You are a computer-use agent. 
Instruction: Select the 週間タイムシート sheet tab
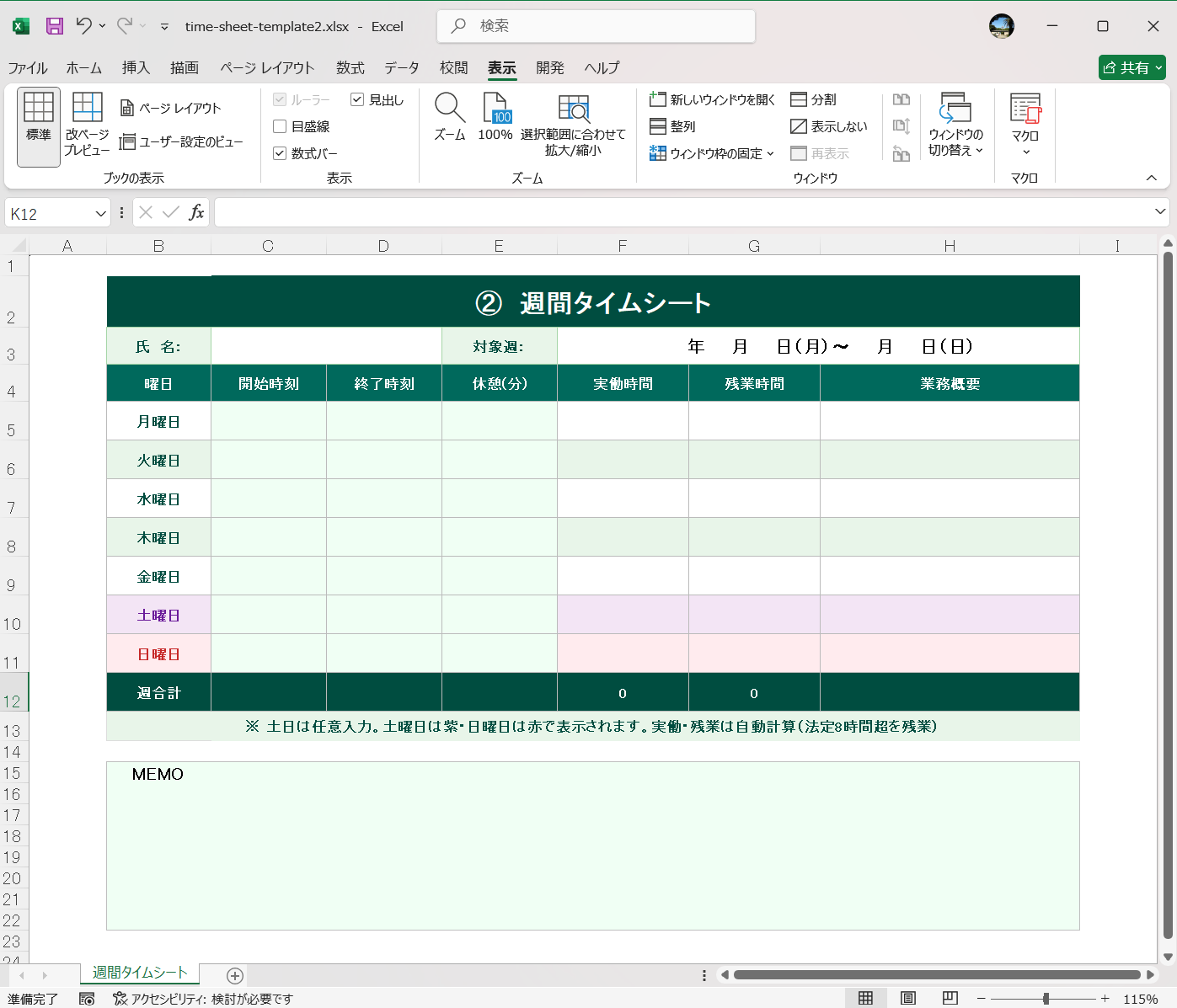(x=140, y=973)
